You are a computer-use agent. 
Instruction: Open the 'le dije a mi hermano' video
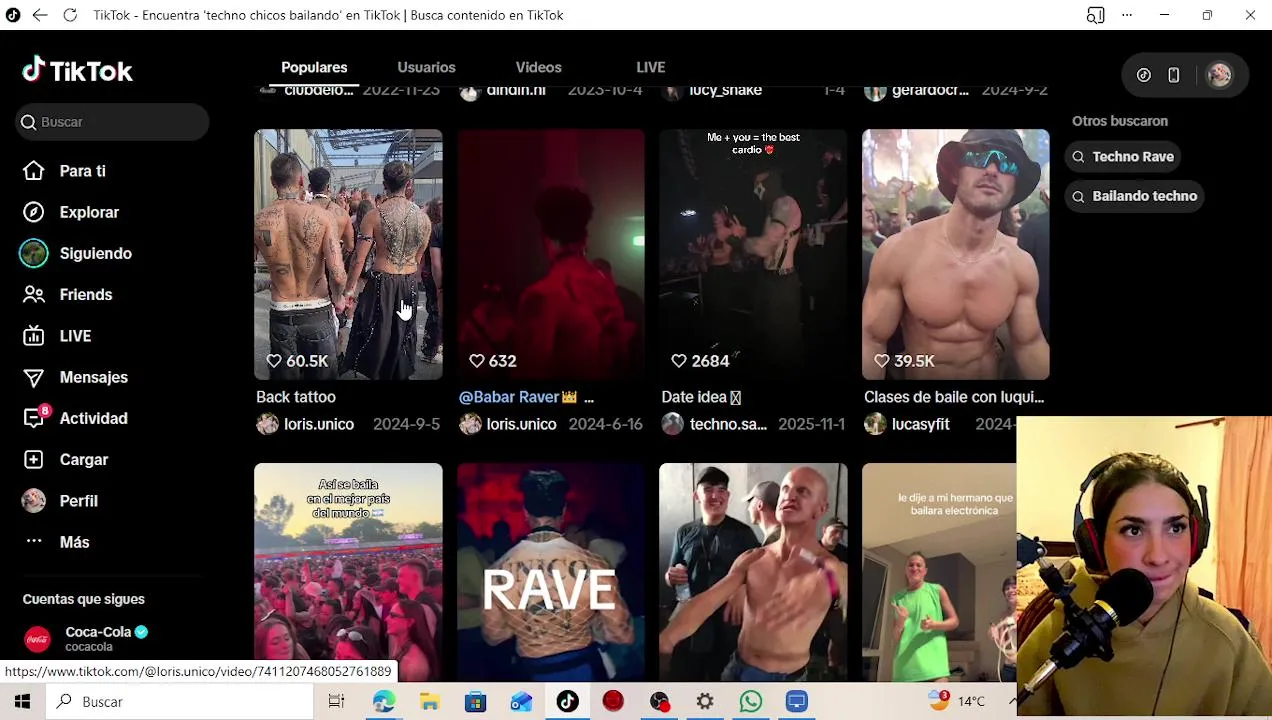coord(939,572)
